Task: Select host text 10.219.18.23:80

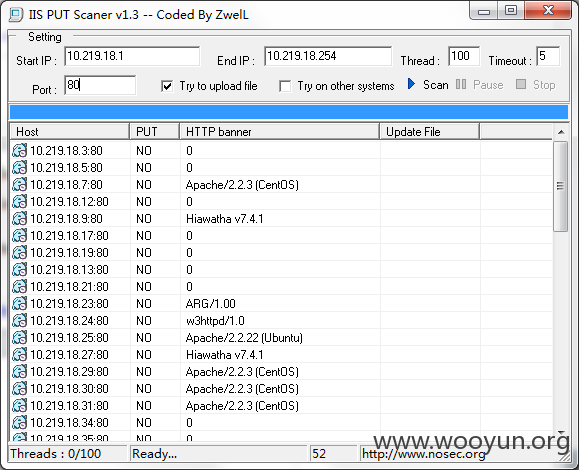Action: point(69,303)
